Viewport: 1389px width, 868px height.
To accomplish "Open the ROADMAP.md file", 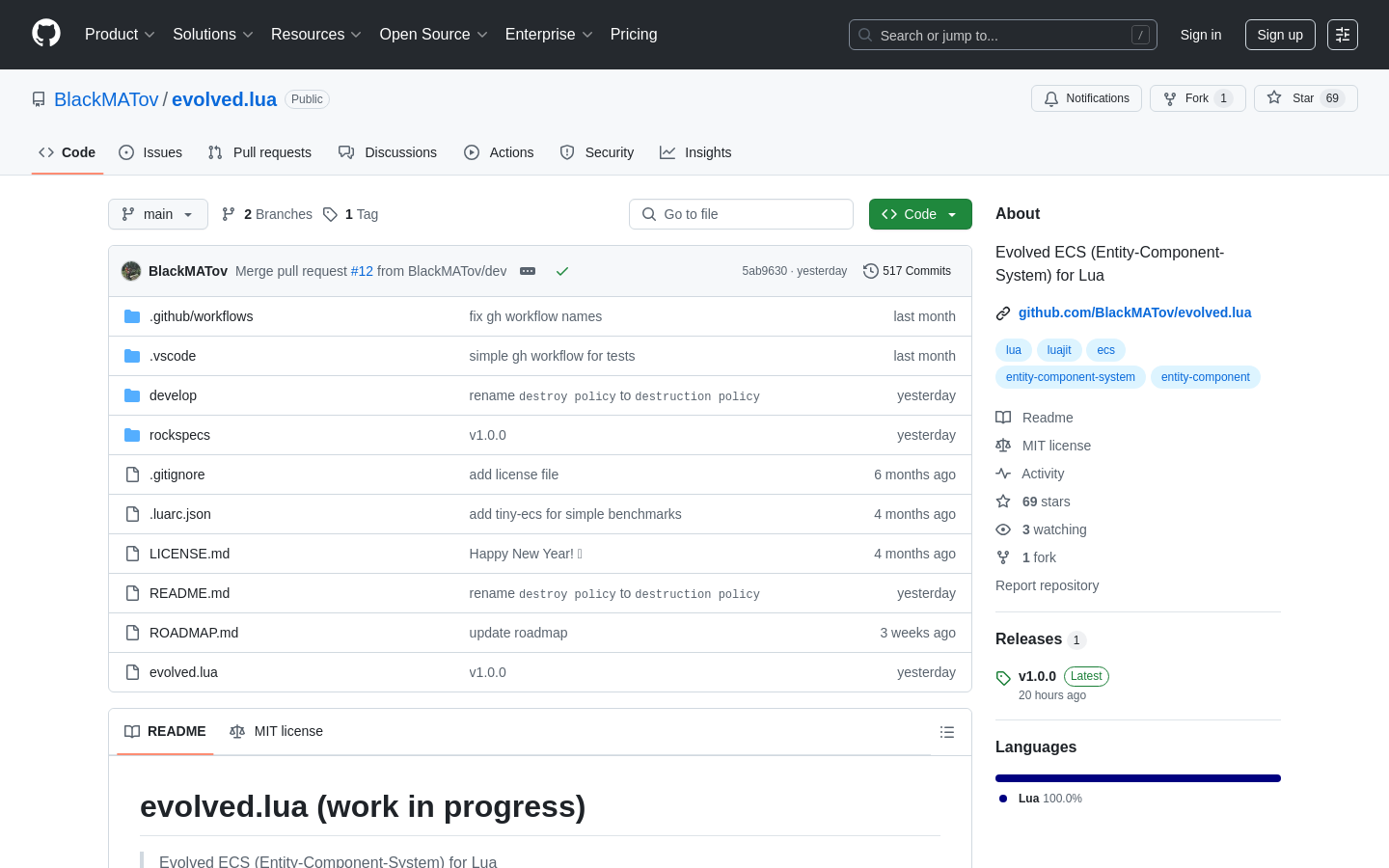I will click(x=194, y=633).
